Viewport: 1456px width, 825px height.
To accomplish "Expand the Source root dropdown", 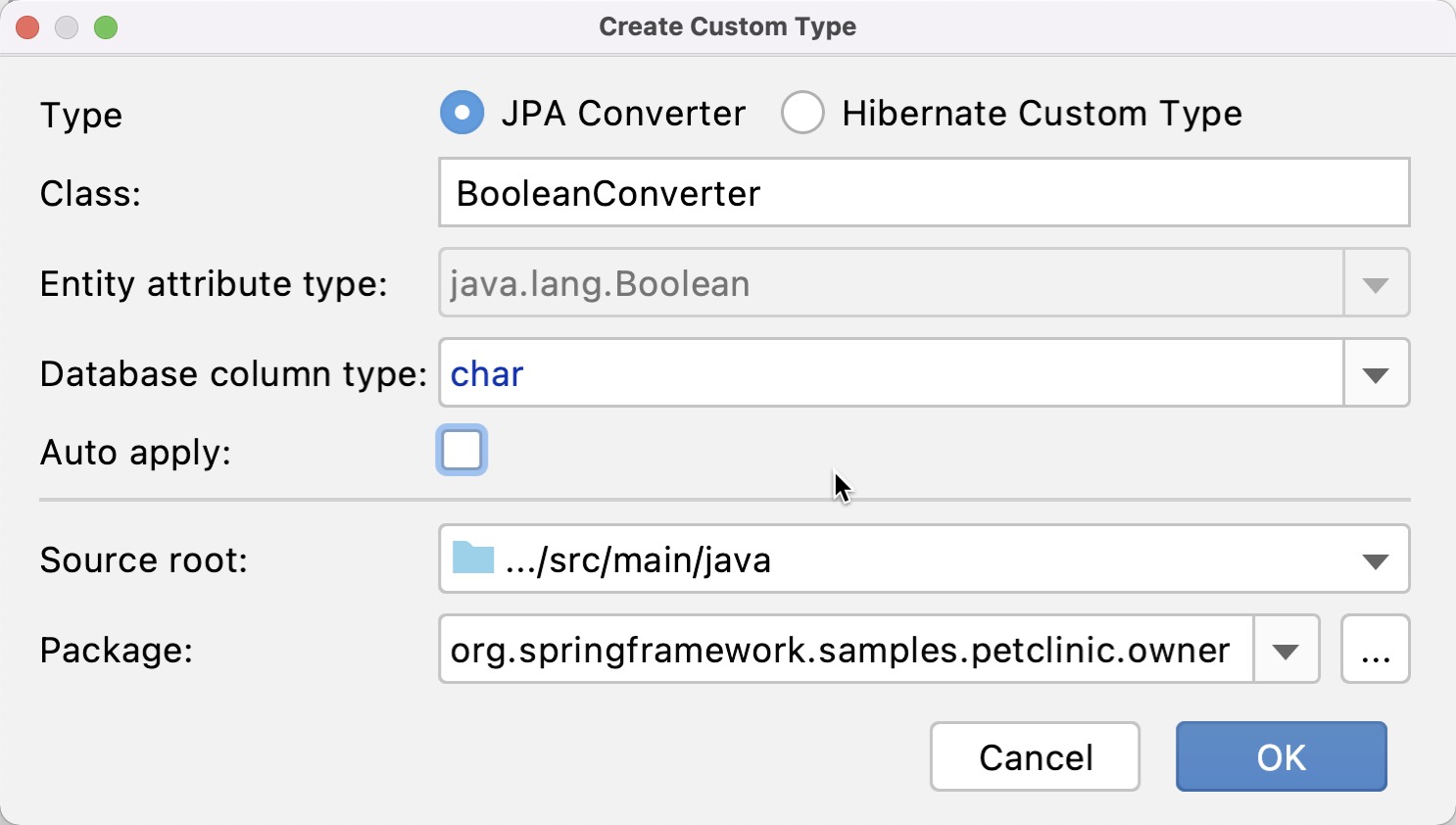I will click(1376, 559).
